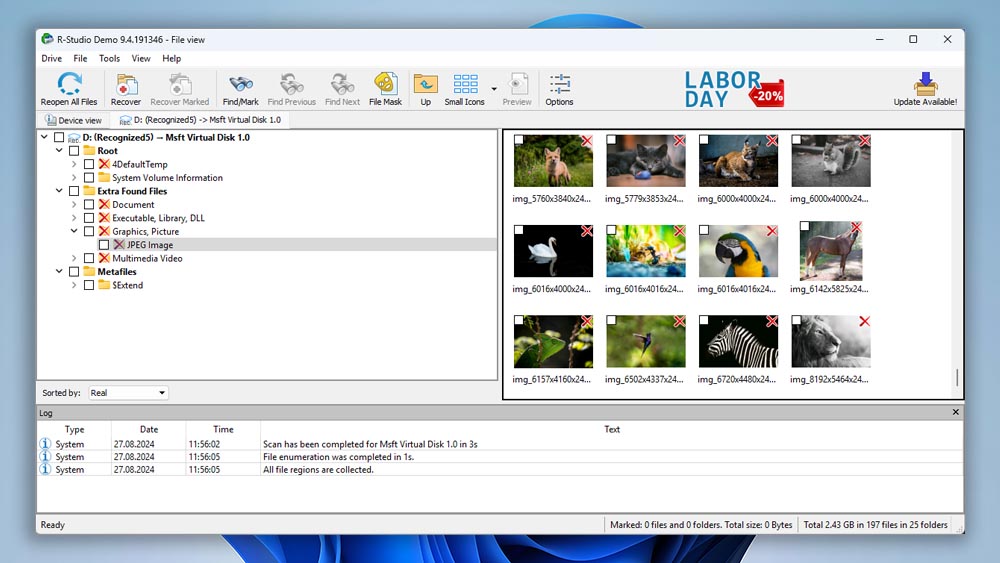Click the Time column header in Log
Image resolution: width=1000 pixels, height=563 pixels.
(x=223, y=429)
